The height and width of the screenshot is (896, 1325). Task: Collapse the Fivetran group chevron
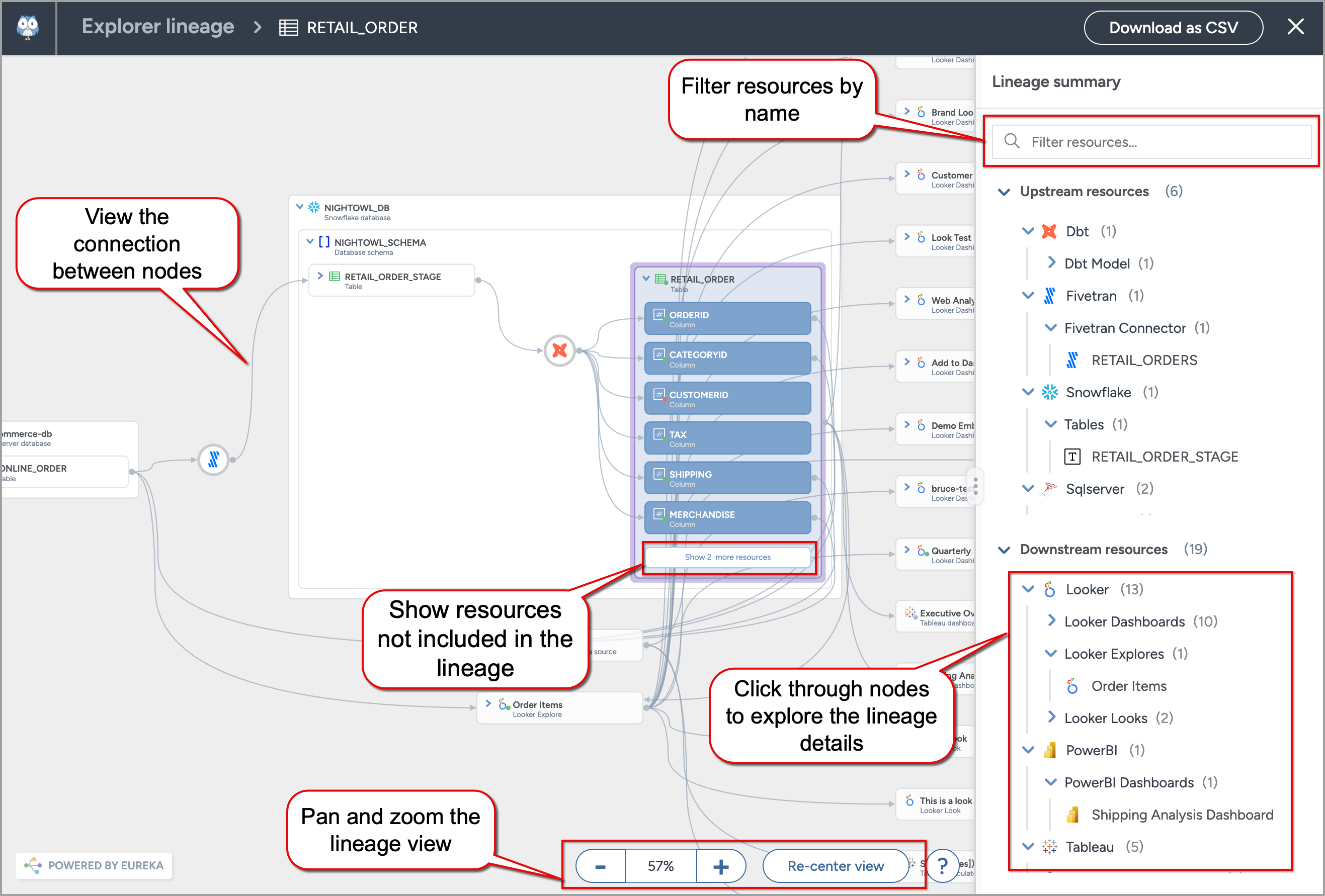pyautogui.click(x=1027, y=296)
